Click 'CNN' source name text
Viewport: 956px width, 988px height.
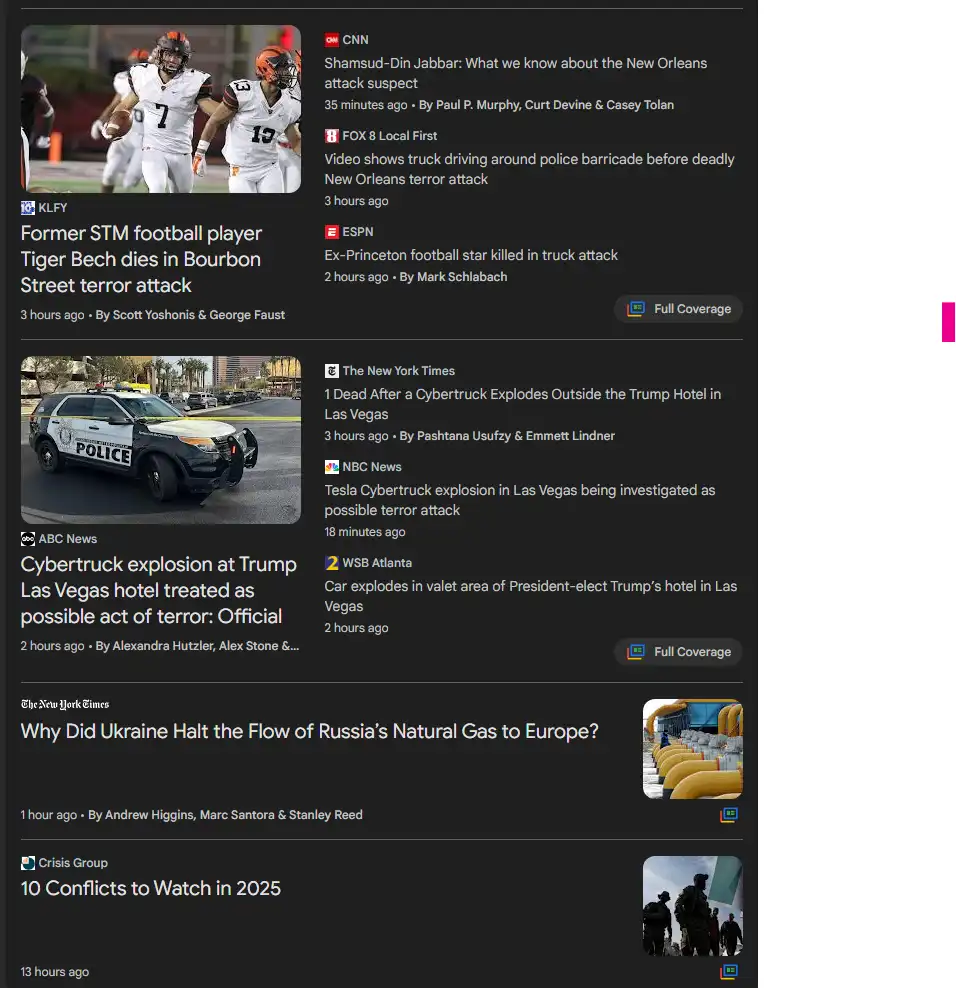(355, 40)
